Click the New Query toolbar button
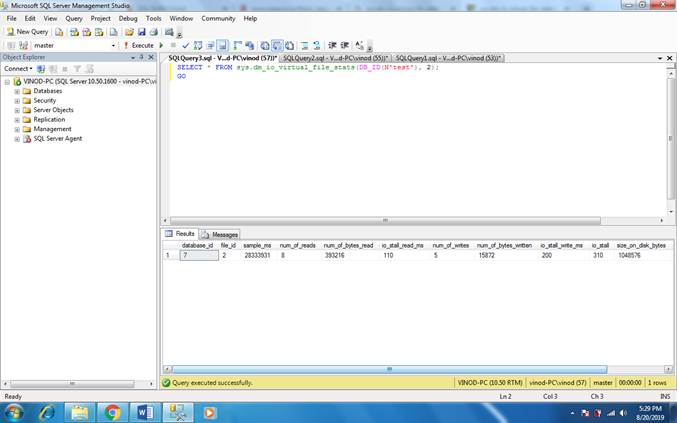The image size is (677, 423). 27,32
